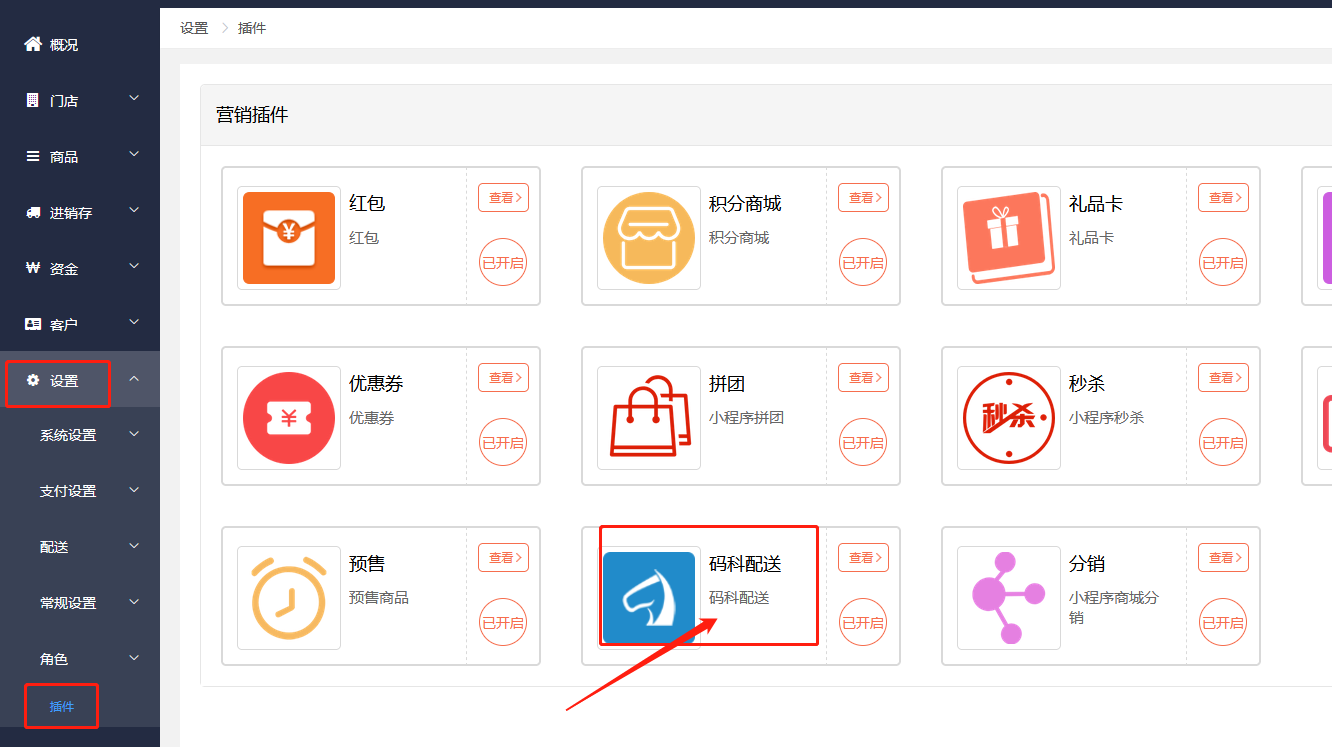This screenshot has width=1332, height=747.
Task: Open the 红包 red envelope plugin icon
Action: 289,238
